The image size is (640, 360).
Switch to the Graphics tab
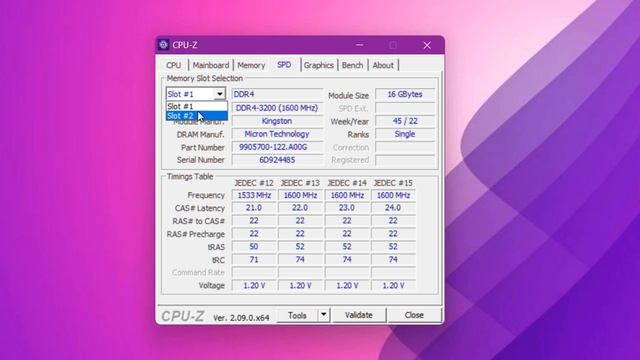click(318, 65)
